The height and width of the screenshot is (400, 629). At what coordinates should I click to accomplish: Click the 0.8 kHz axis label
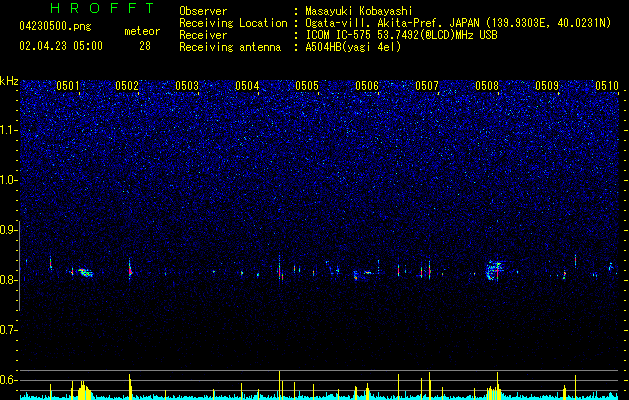point(8,280)
